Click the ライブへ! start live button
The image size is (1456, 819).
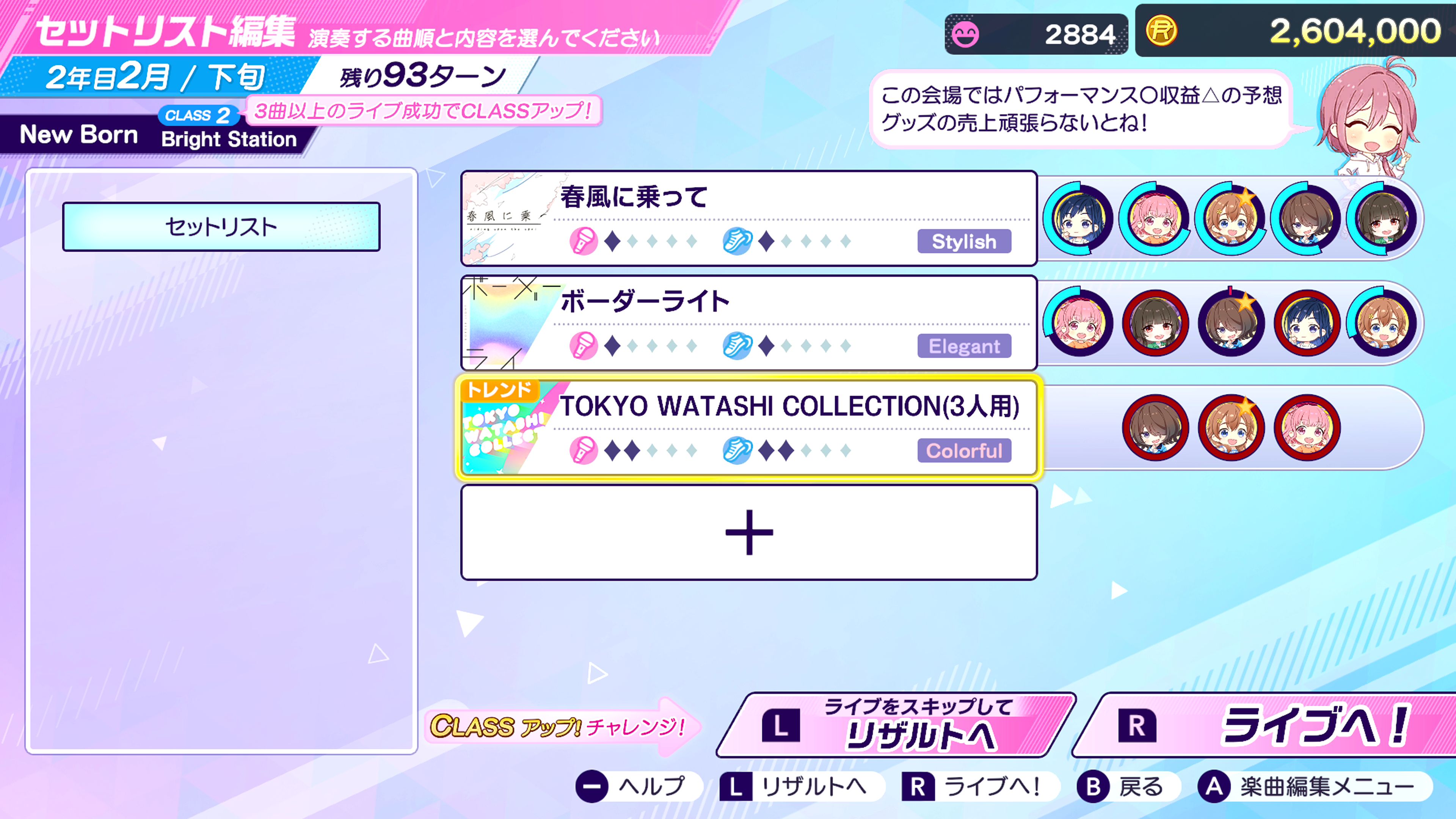tap(1266, 725)
